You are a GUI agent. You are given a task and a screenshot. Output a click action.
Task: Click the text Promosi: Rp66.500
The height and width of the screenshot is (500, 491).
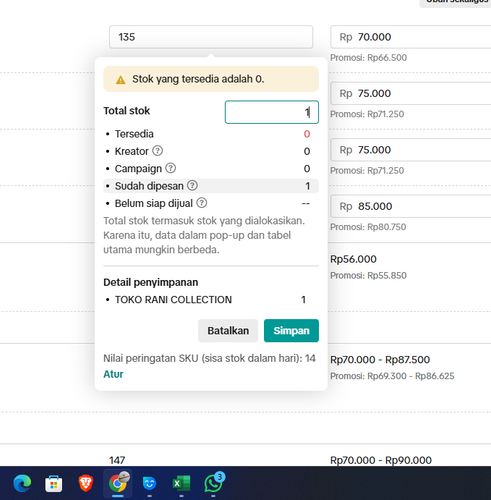click(x=368, y=58)
